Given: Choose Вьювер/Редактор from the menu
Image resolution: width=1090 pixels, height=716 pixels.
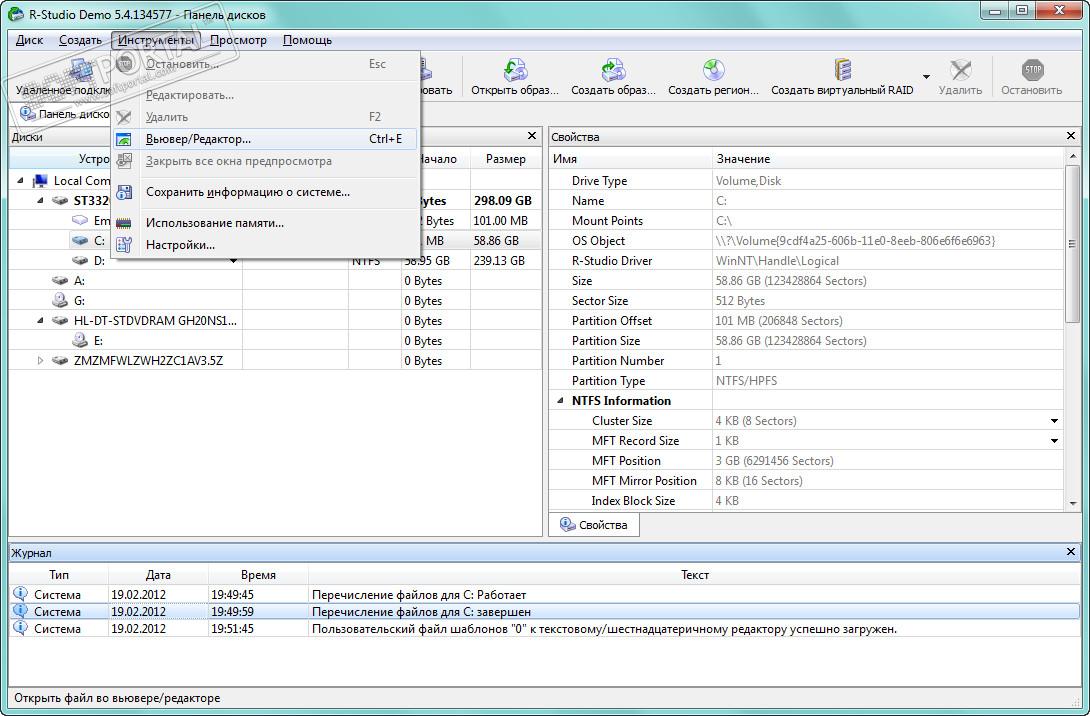Looking at the screenshot, I should pos(198,139).
